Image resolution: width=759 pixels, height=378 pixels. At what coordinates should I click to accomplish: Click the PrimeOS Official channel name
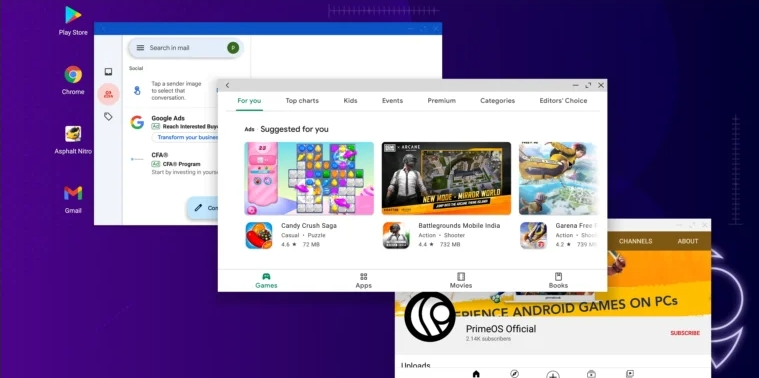[501, 329]
